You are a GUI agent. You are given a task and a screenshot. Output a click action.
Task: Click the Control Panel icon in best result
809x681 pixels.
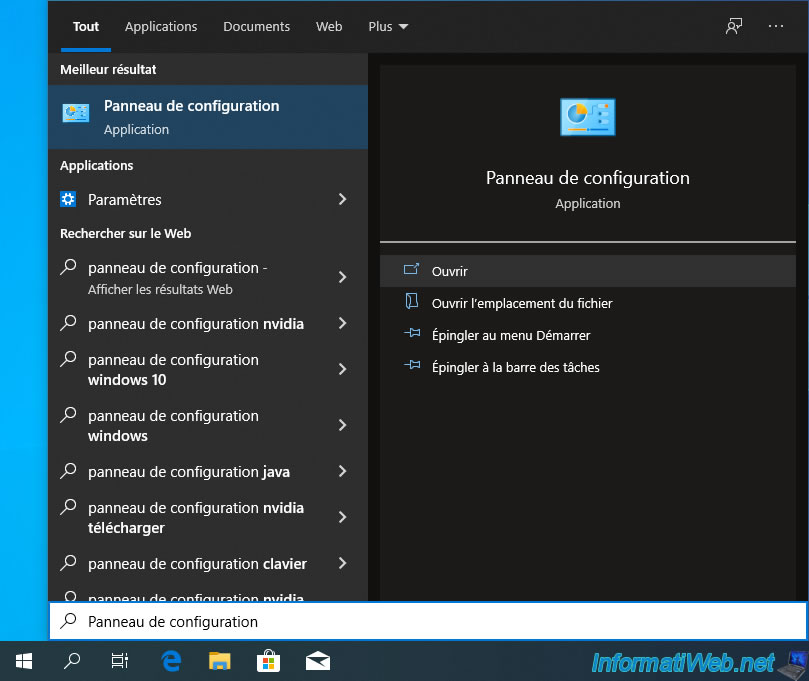click(75, 113)
